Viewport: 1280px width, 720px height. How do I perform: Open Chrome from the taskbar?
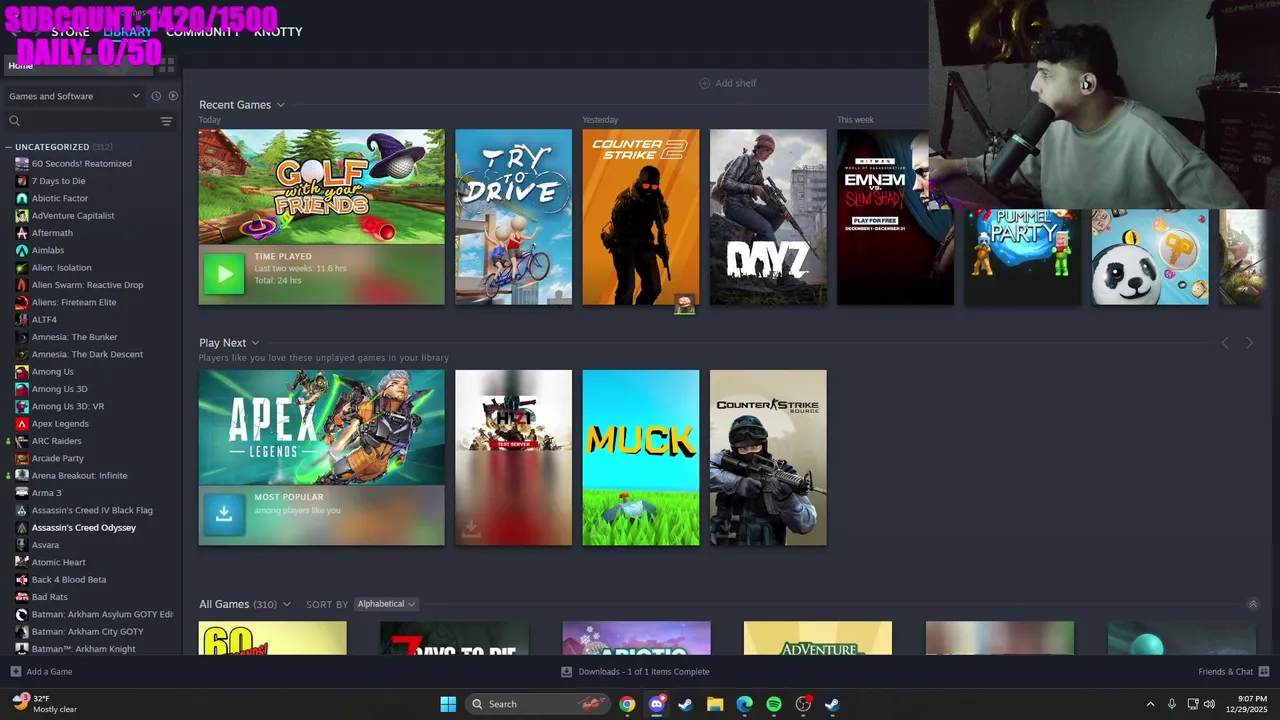(627, 704)
